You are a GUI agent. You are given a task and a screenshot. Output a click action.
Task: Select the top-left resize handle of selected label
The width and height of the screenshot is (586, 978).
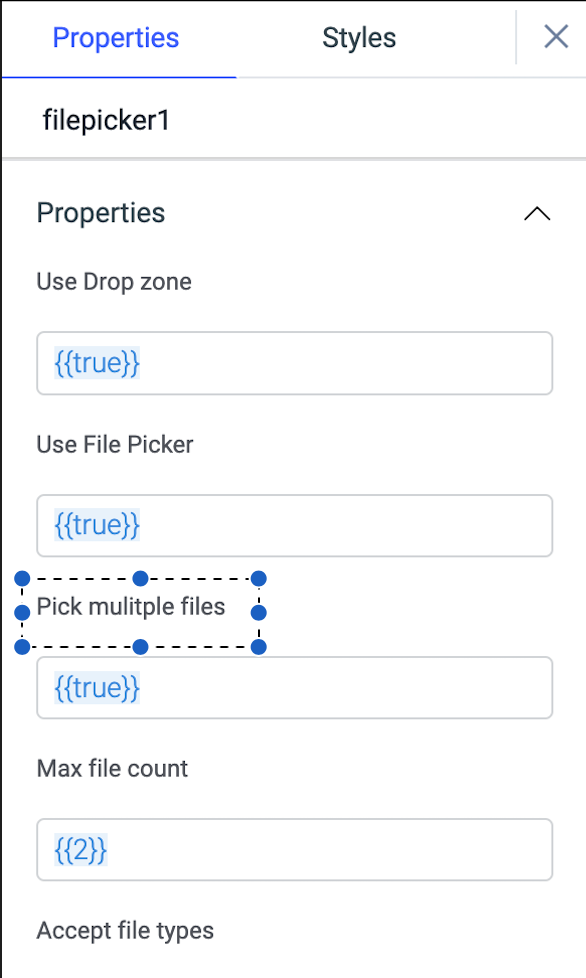pos(20,577)
